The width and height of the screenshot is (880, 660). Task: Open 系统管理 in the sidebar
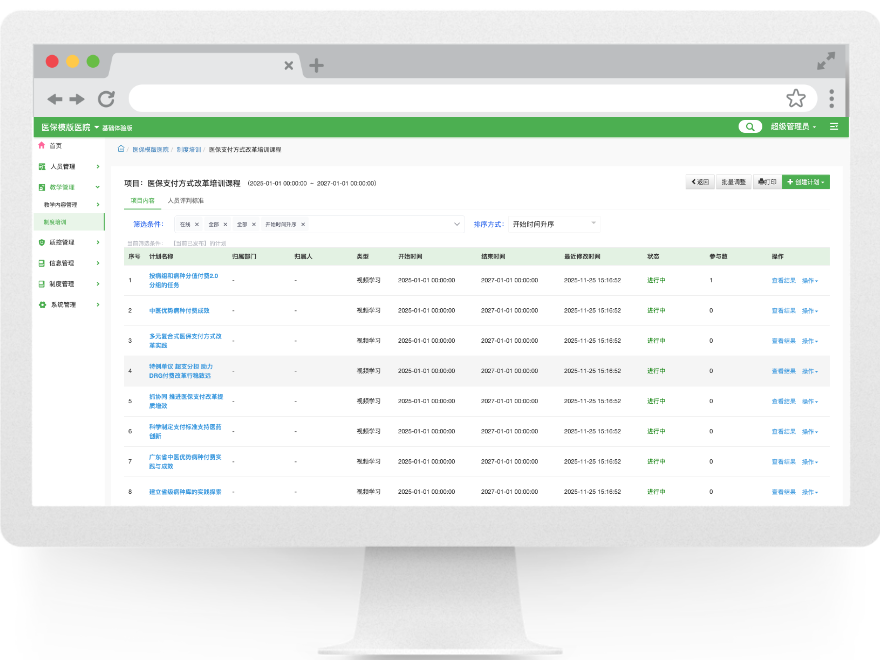(69, 305)
